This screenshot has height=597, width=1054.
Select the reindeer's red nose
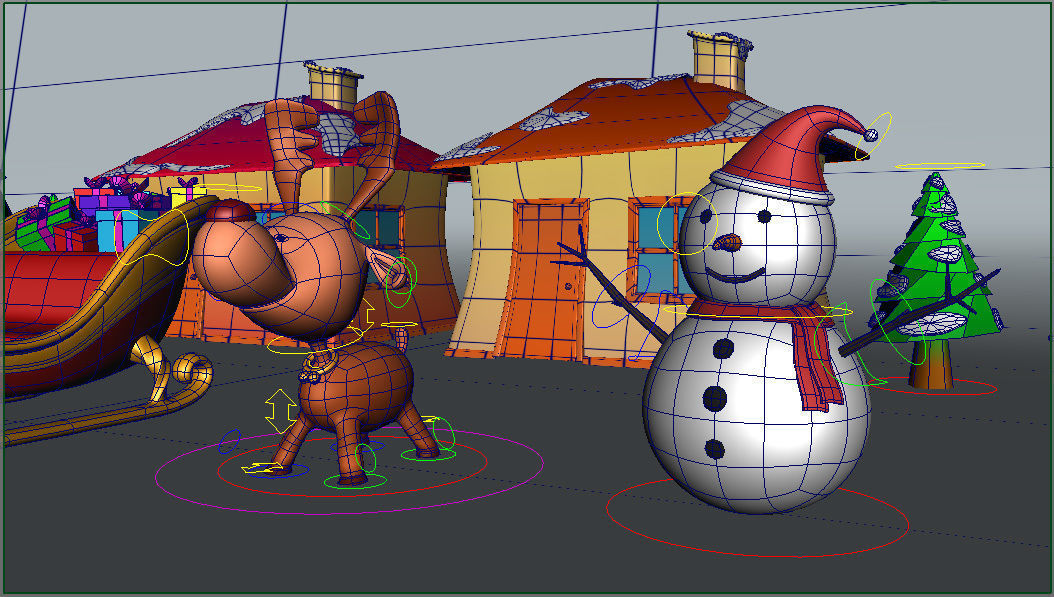point(231,210)
